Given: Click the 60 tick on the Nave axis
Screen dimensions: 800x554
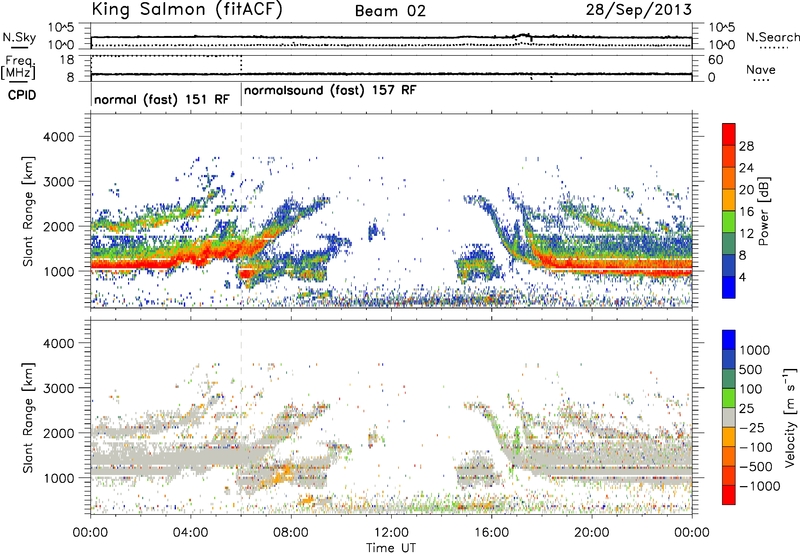Looking at the screenshot, I should pos(715,60).
